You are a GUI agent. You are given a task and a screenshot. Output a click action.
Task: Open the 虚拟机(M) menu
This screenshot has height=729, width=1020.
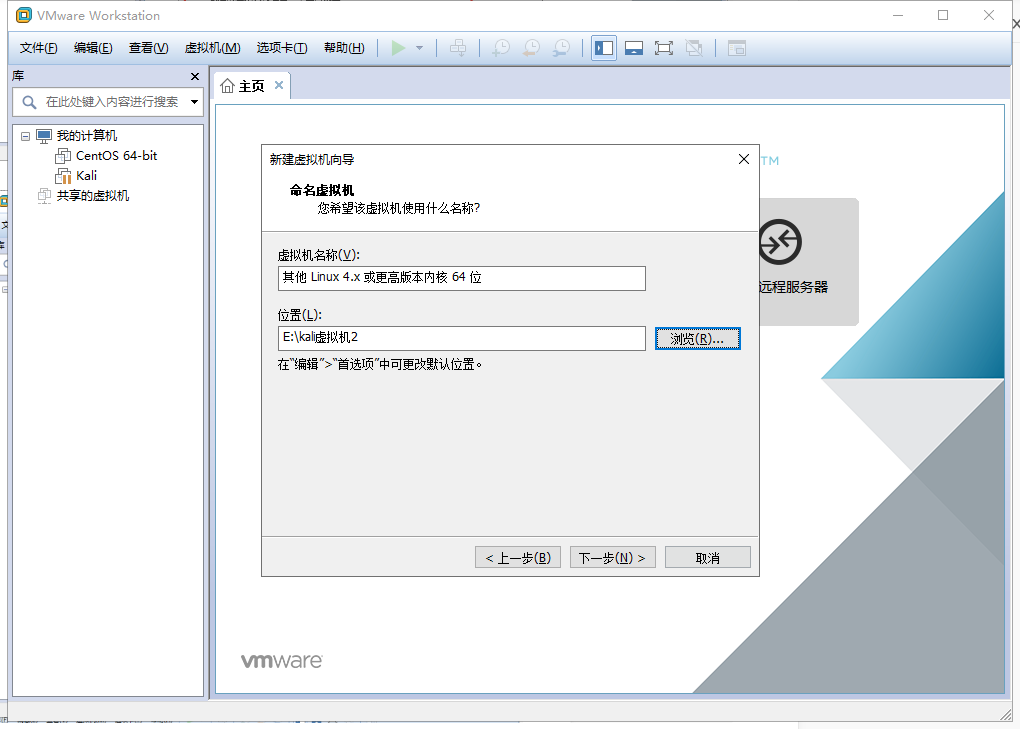tap(213, 48)
